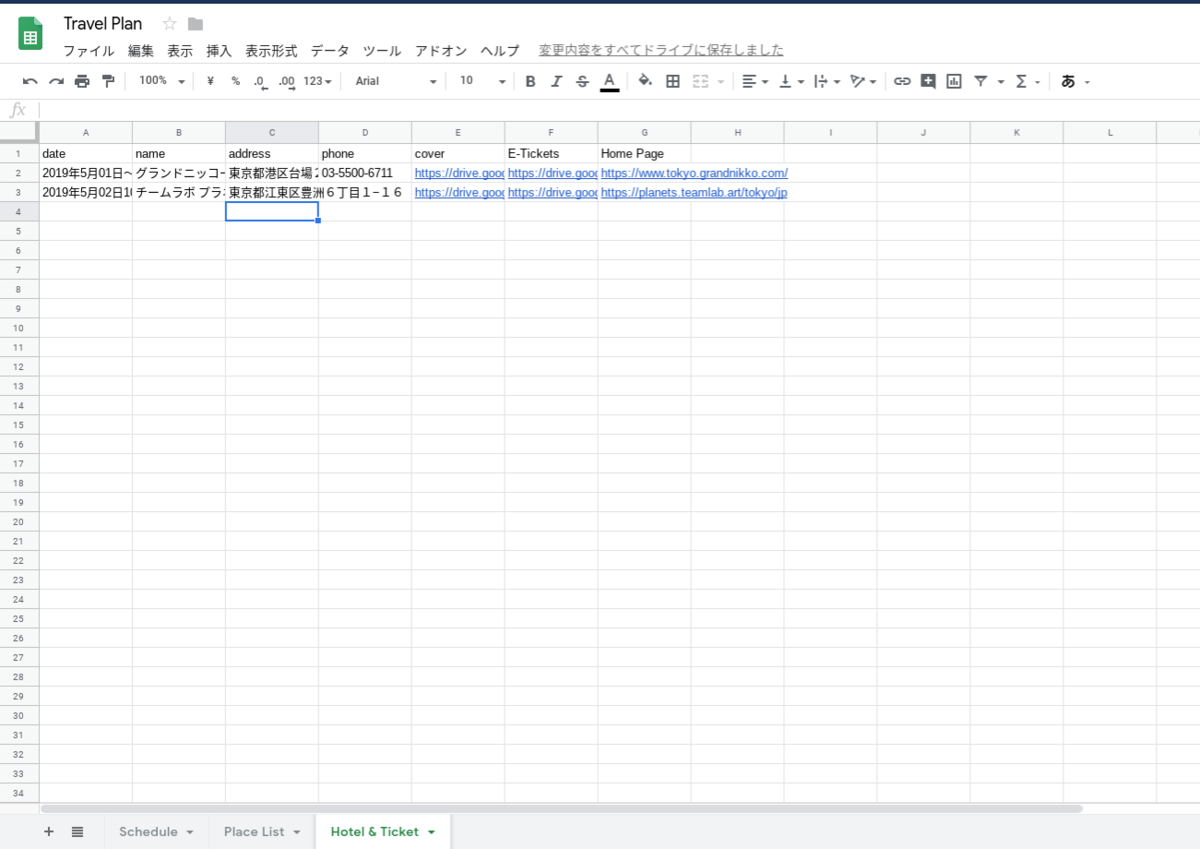
Task: Increase decimal places
Action: (286, 81)
